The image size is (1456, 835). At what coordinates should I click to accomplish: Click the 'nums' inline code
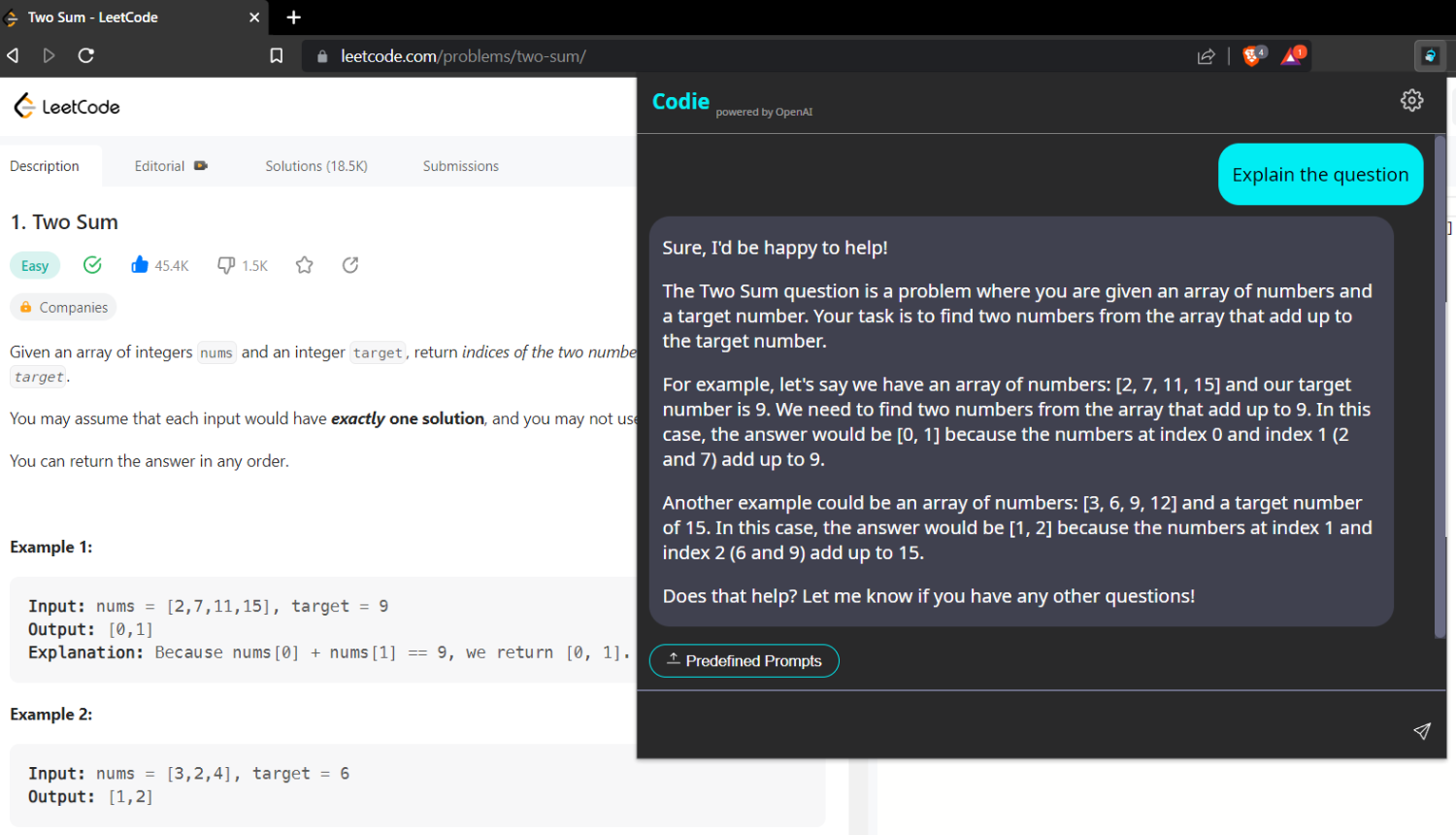pos(216,352)
